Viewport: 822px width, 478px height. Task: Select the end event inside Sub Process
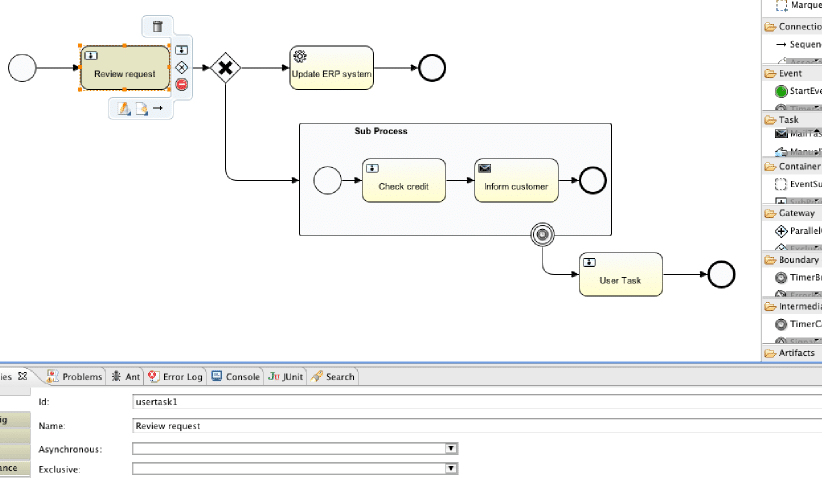point(593,180)
